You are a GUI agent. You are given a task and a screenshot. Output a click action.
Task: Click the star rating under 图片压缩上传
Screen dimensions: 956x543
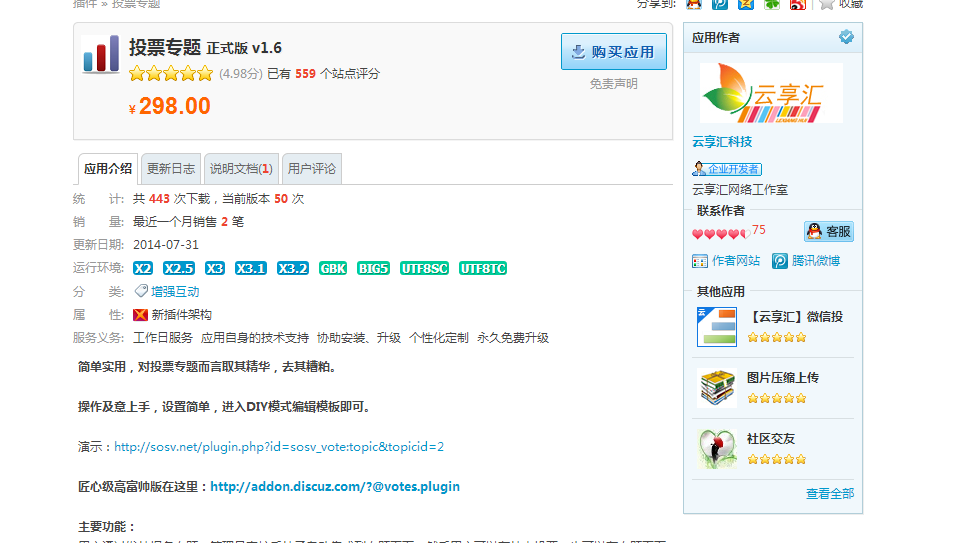click(777, 399)
